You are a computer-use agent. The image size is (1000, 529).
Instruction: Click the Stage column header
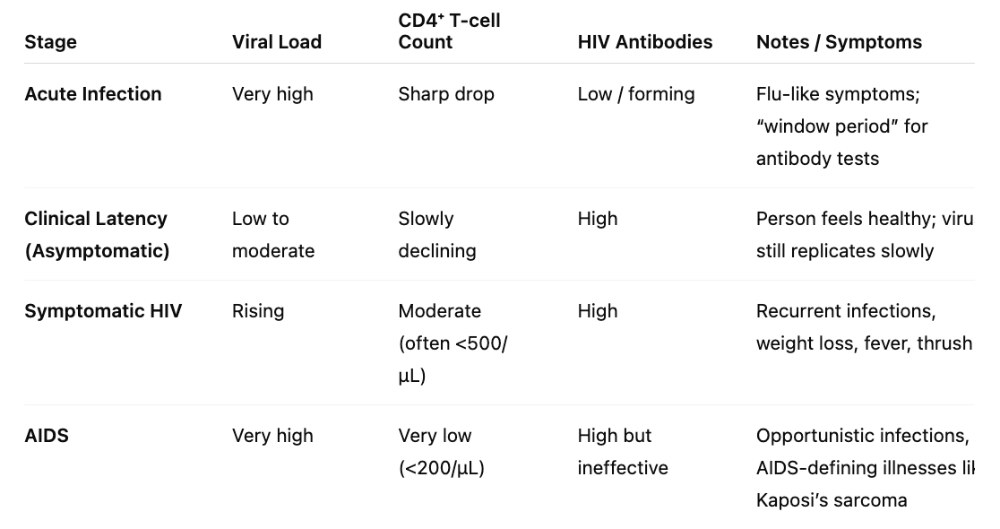(x=50, y=43)
